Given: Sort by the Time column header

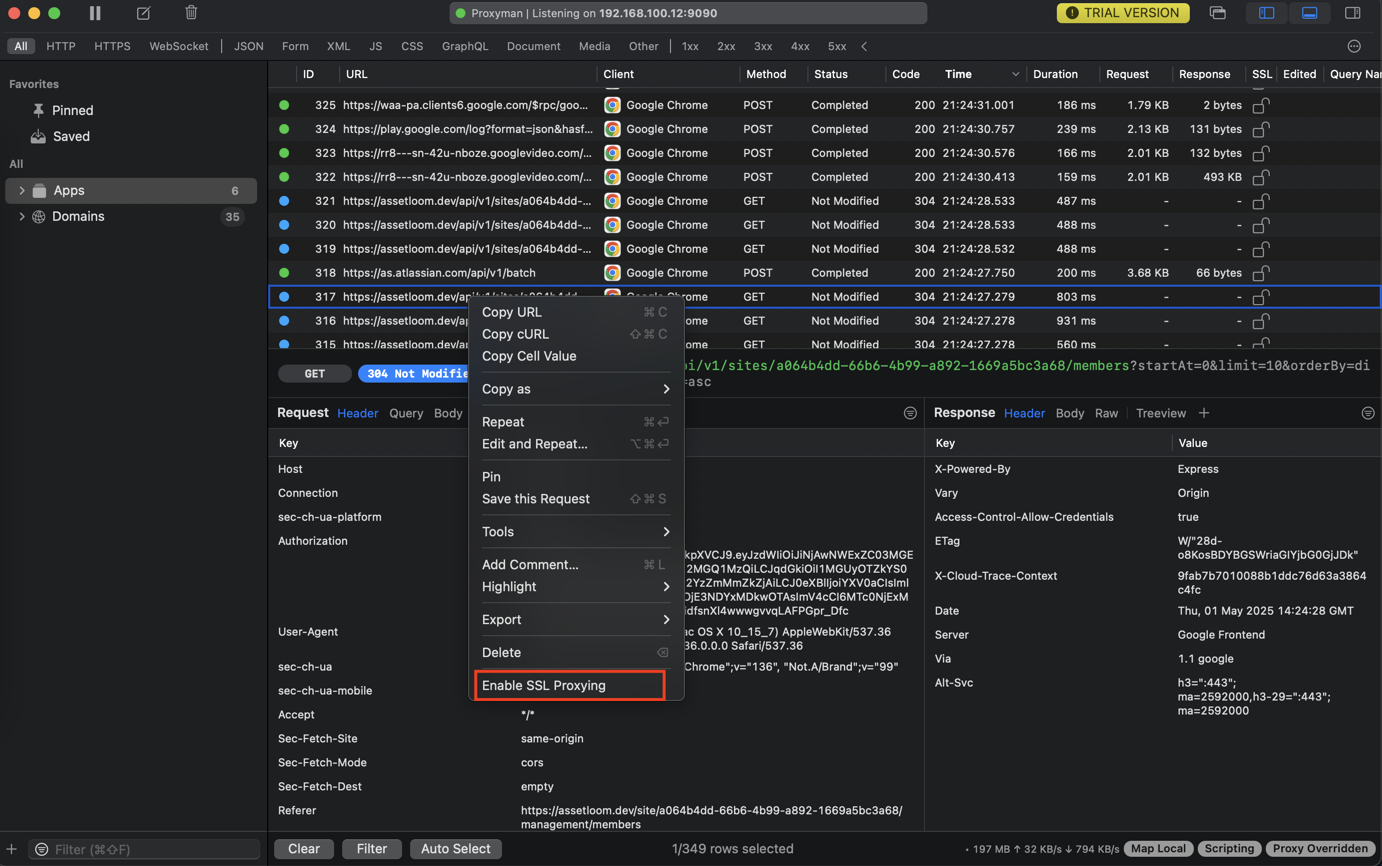Looking at the screenshot, I should pyautogui.click(x=958, y=74).
